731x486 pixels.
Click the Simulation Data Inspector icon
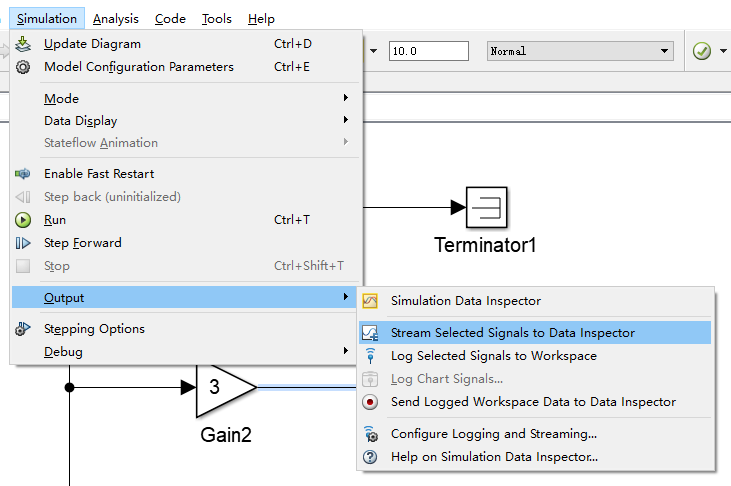pos(370,301)
